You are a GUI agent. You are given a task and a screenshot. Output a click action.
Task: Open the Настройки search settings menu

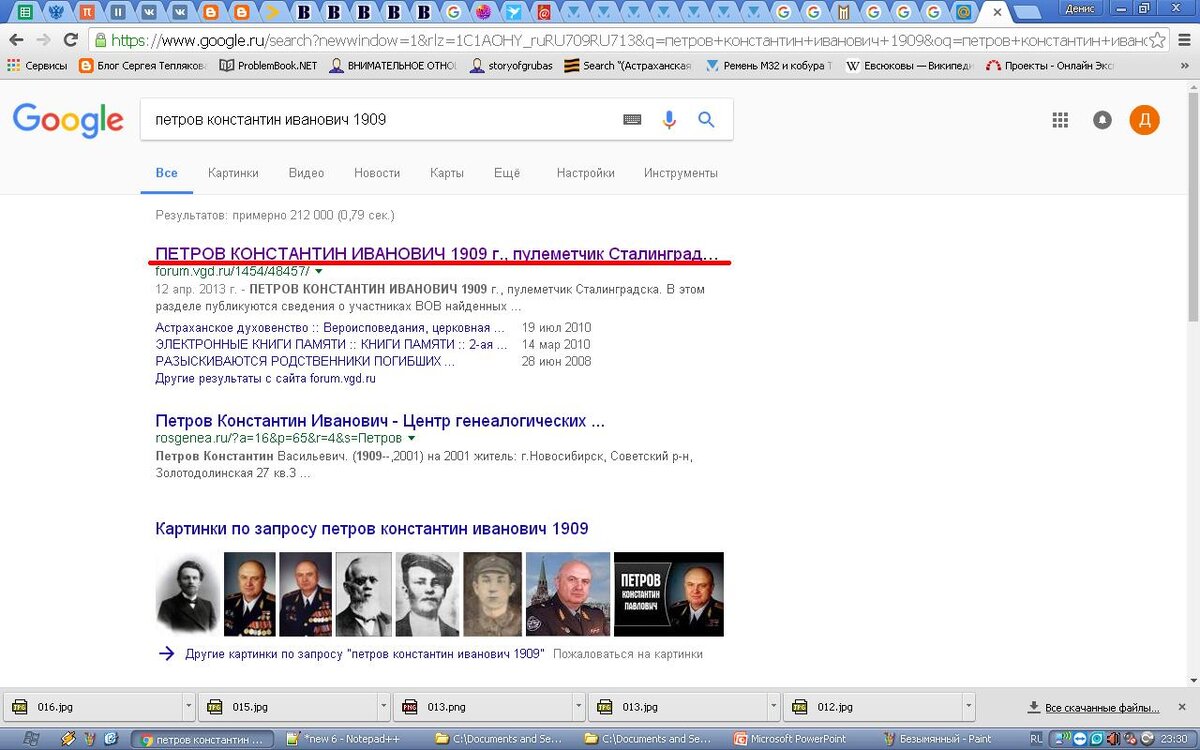pos(586,173)
